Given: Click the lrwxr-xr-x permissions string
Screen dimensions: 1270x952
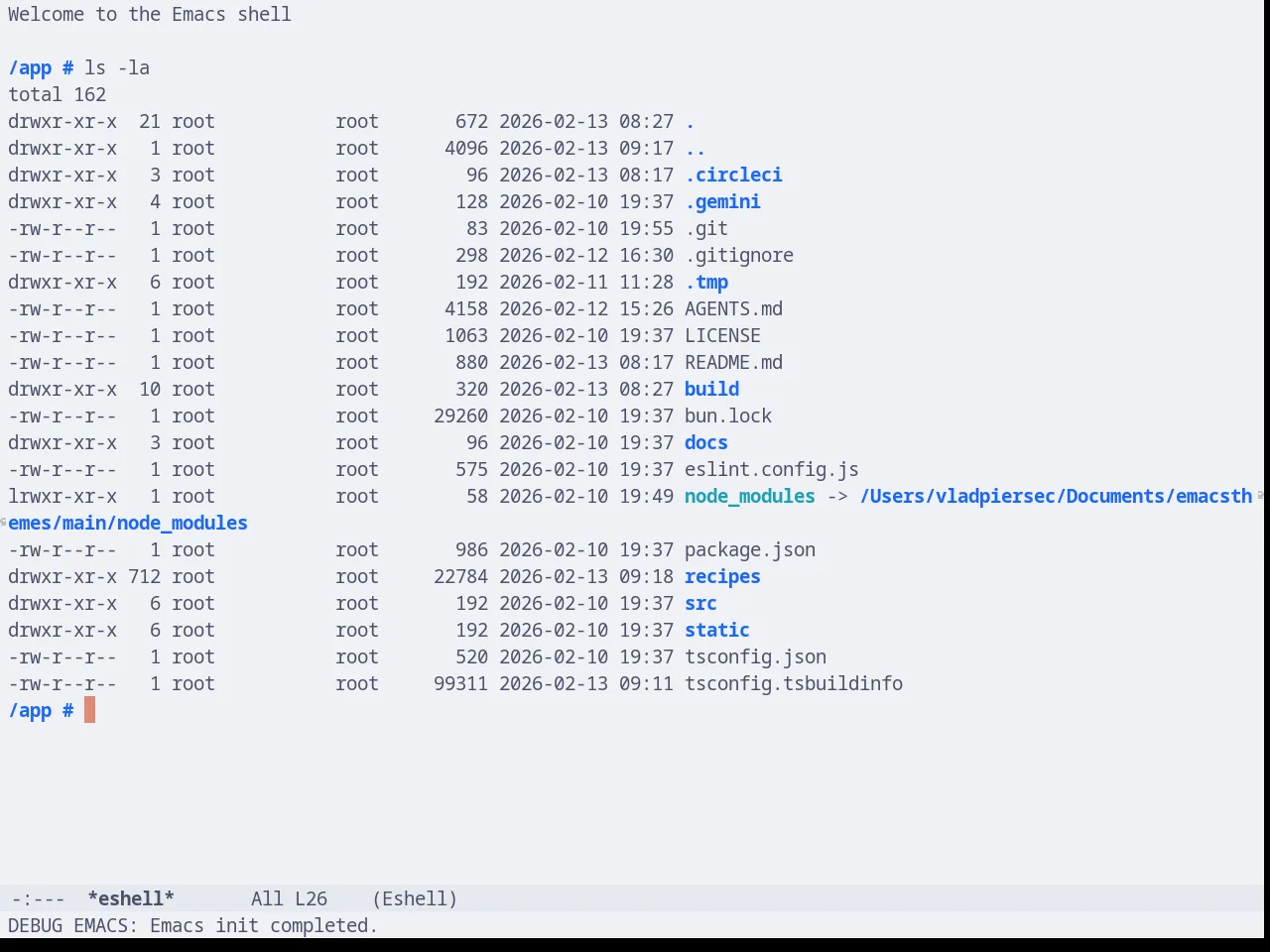Looking at the screenshot, I should (x=63, y=496).
